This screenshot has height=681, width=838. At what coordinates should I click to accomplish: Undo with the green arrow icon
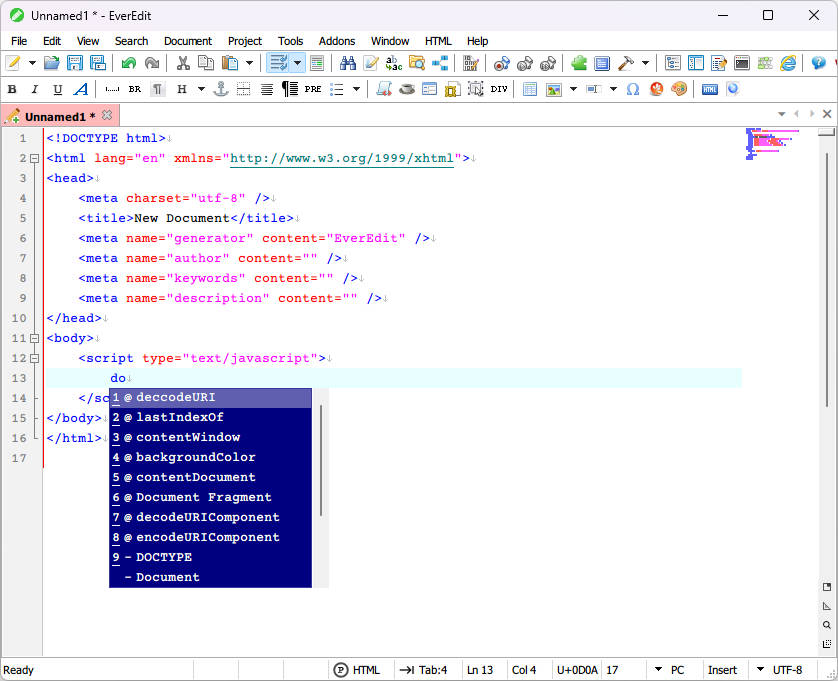[129, 63]
